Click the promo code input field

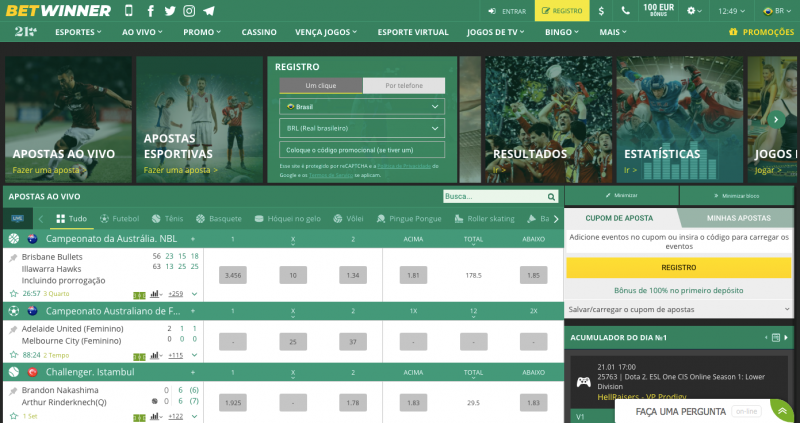[x=362, y=150]
